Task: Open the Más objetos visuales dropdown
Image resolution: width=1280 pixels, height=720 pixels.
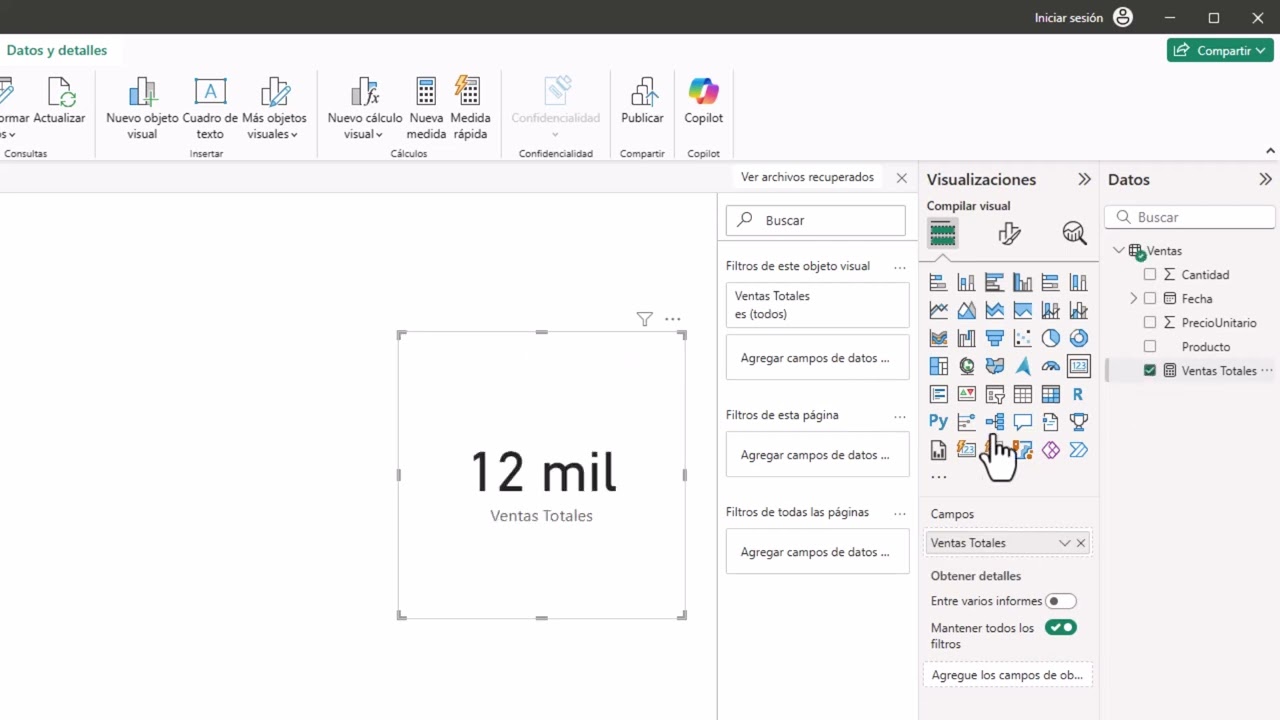Action: pyautogui.click(x=276, y=108)
